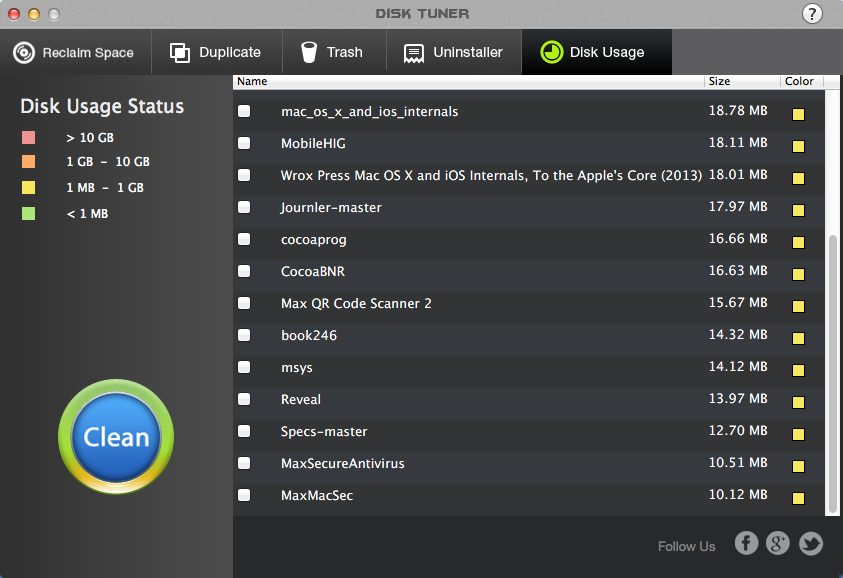Select the MaxMacSec checkbox
This screenshot has height=578, width=843.
244,495
